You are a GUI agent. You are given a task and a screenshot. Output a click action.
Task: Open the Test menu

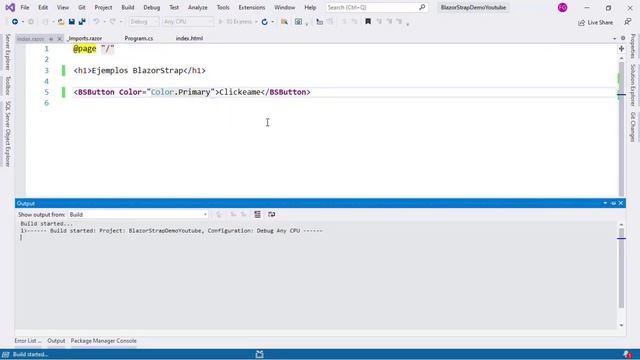pos(174,7)
